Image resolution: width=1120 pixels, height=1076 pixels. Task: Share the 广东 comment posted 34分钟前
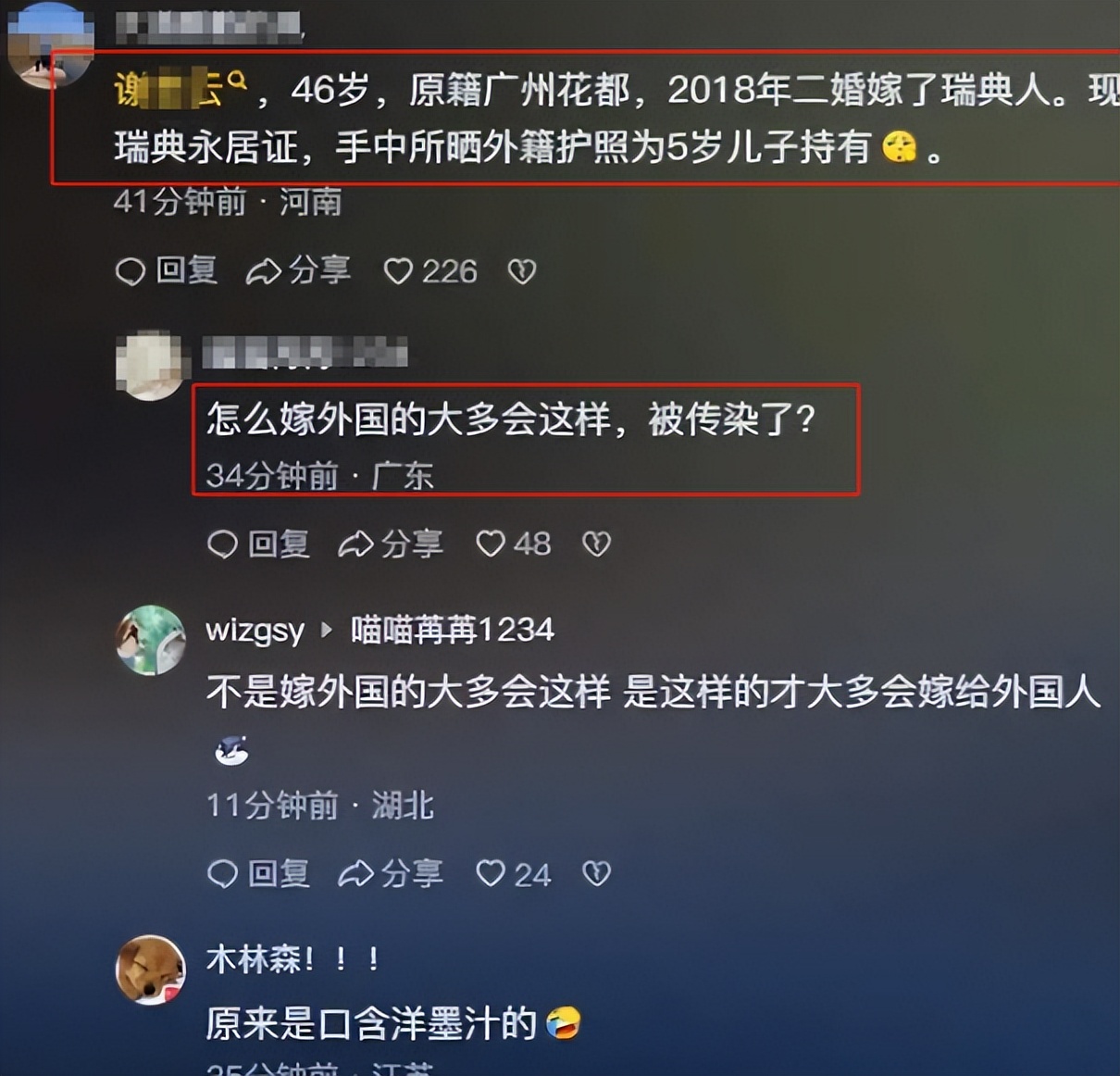pos(391,544)
